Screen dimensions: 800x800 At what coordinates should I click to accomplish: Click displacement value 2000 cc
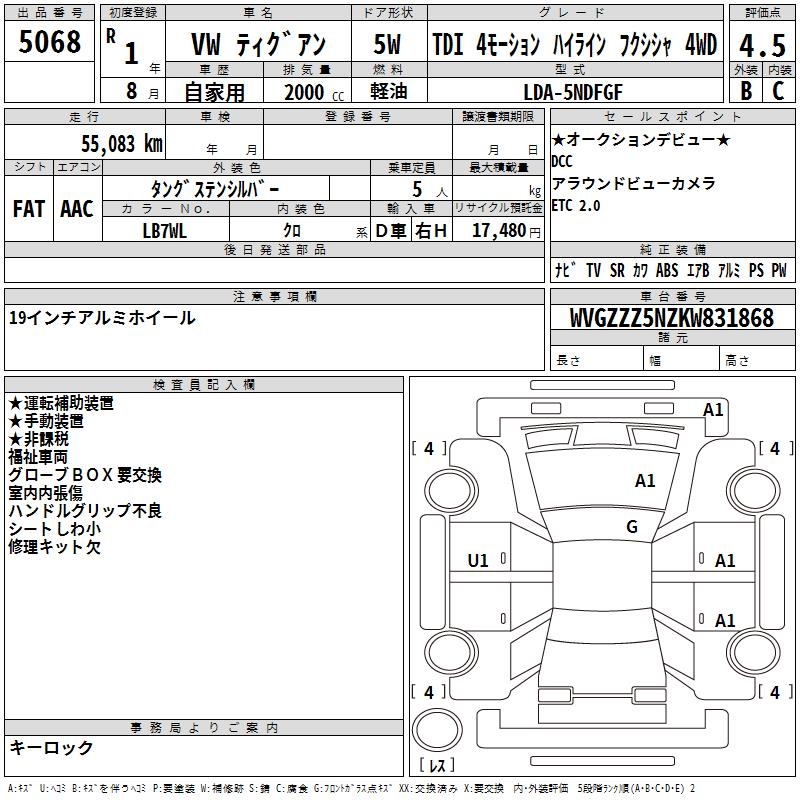(x=314, y=92)
